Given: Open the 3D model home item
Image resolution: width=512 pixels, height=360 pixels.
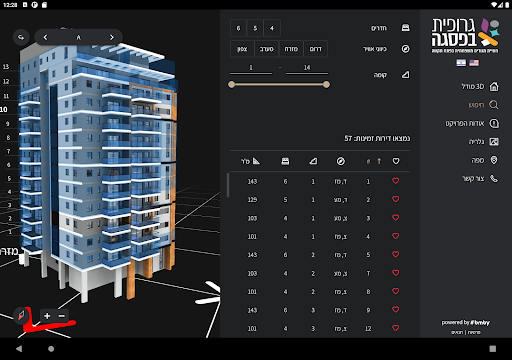Looking at the screenshot, I should [x=494, y=87].
